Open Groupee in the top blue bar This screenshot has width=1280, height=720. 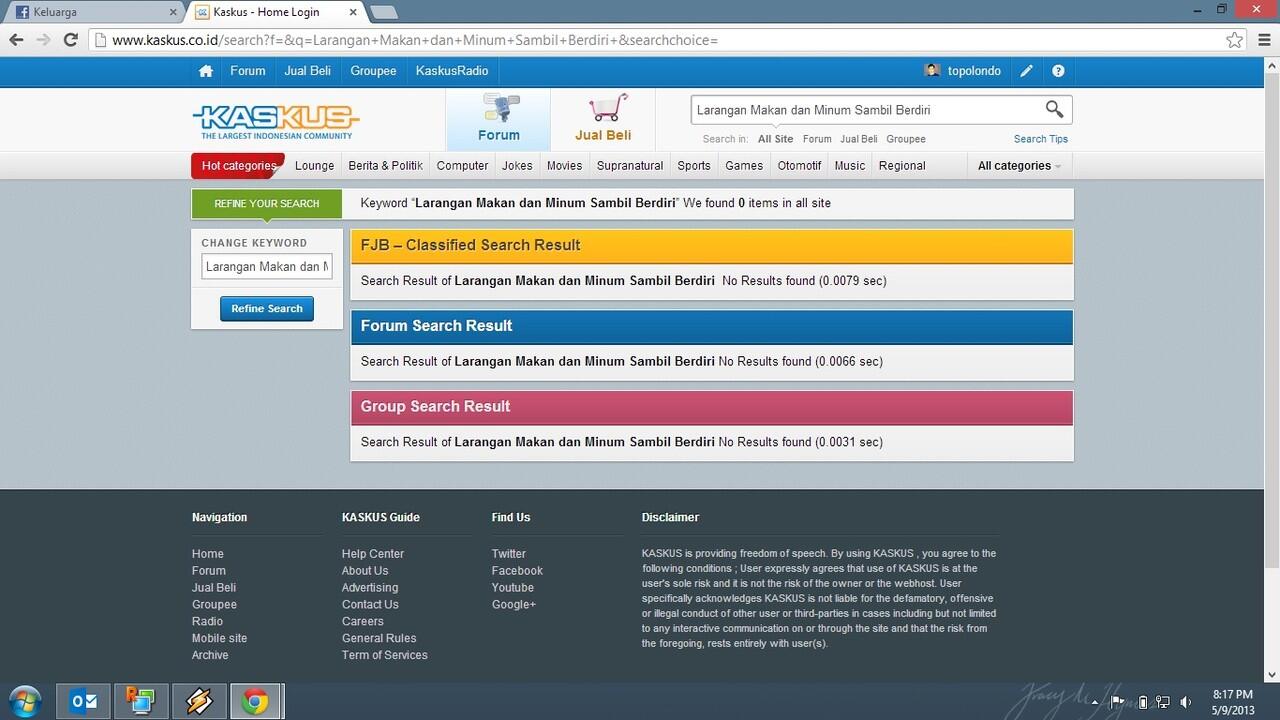pyautogui.click(x=374, y=71)
